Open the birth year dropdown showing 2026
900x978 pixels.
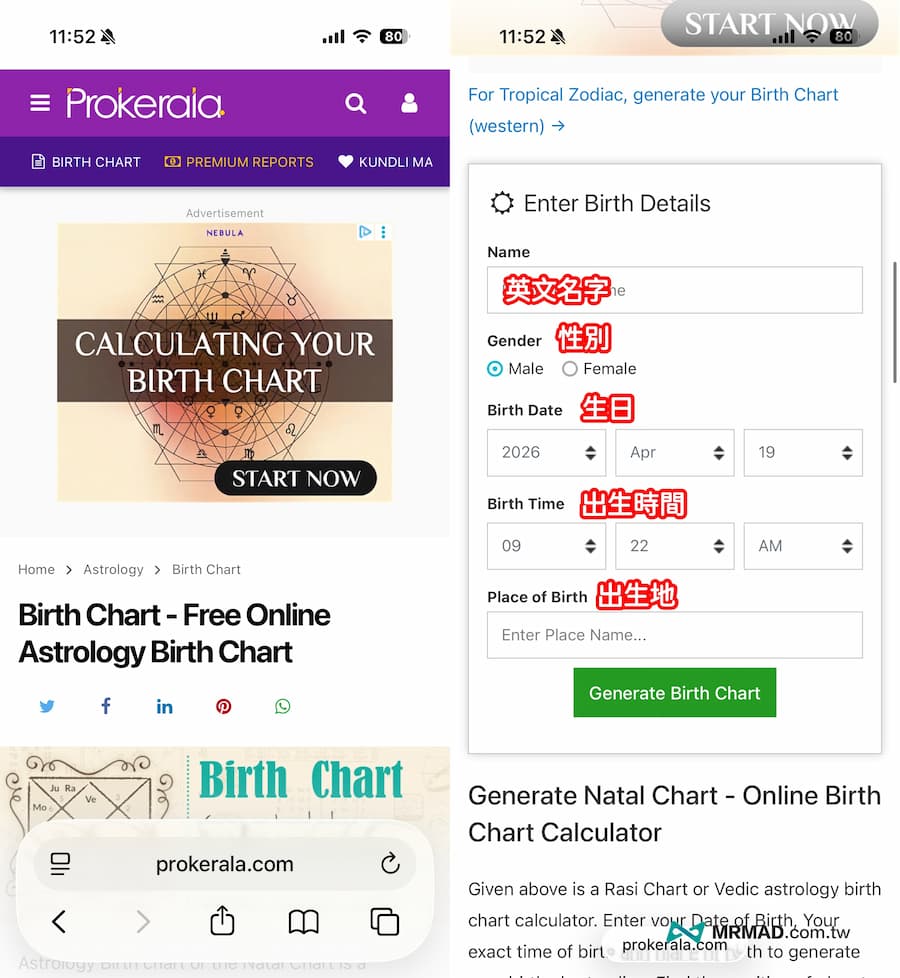(546, 453)
